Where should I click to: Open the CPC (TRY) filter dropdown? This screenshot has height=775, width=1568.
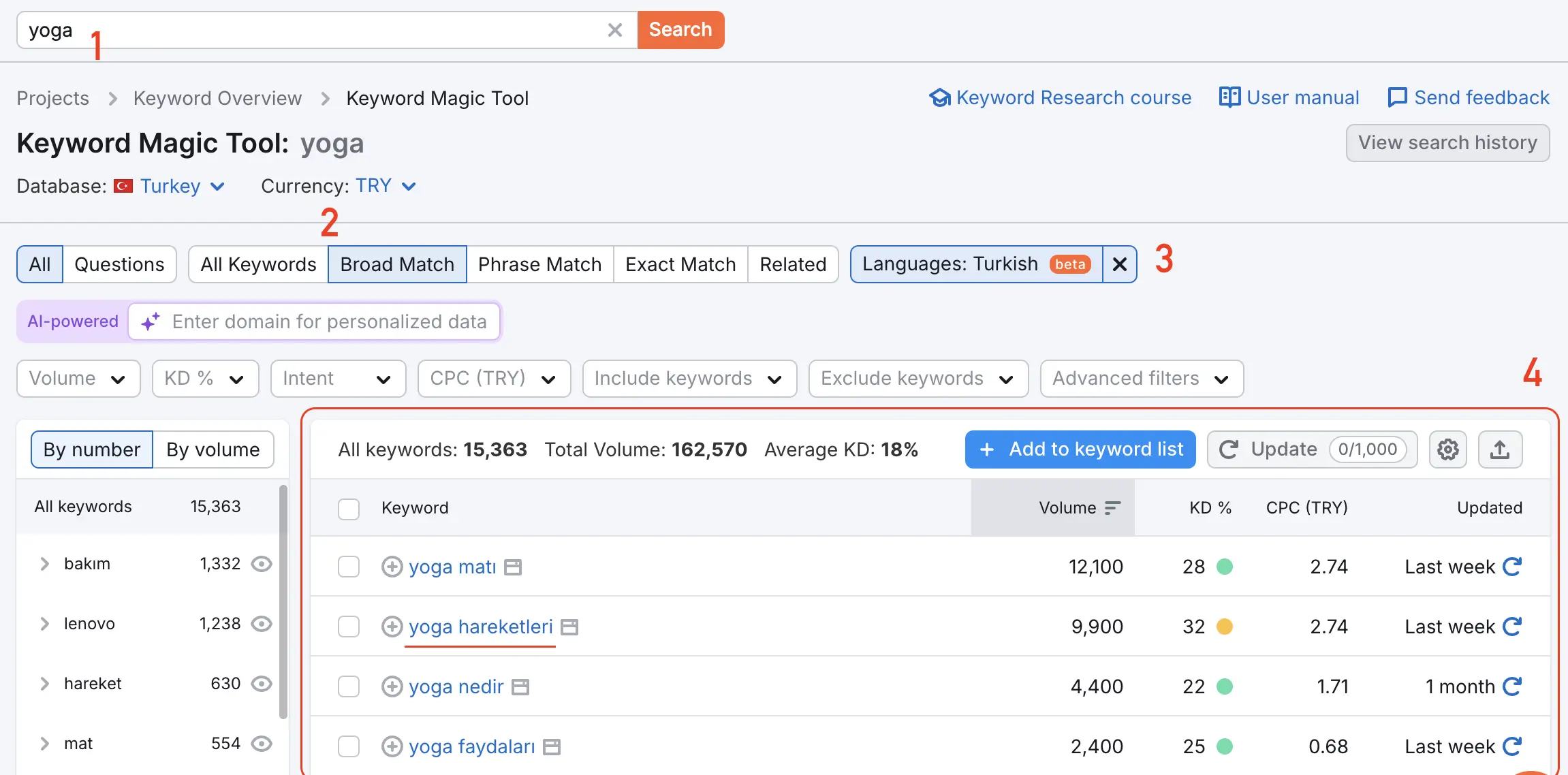tap(494, 379)
